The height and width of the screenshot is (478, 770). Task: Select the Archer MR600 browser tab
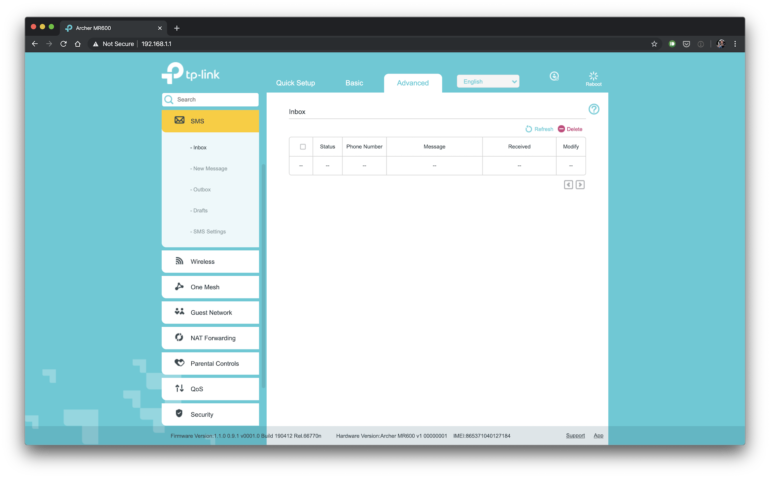coord(113,28)
